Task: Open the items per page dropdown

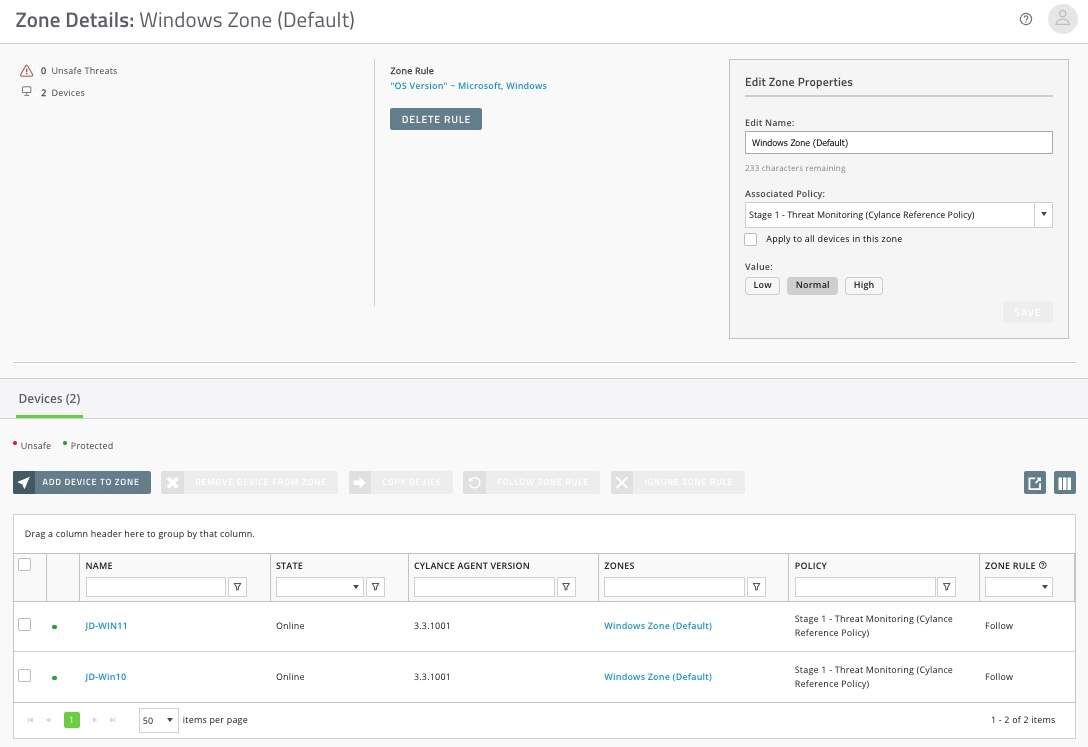Action: click(x=158, y=720)
